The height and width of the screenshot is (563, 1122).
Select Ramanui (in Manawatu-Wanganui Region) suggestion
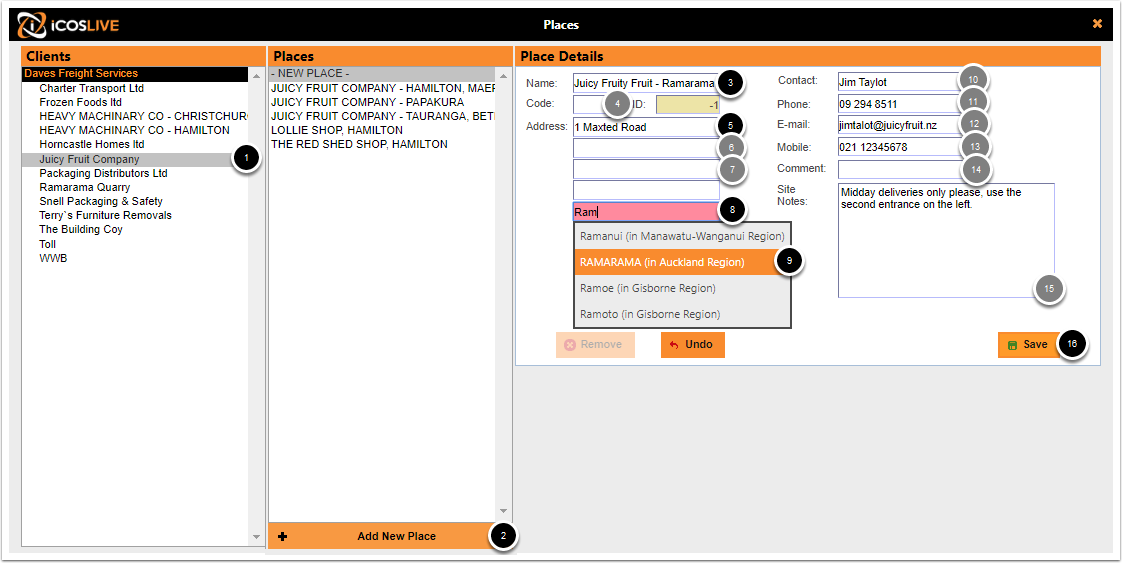[x=683, y=236]
